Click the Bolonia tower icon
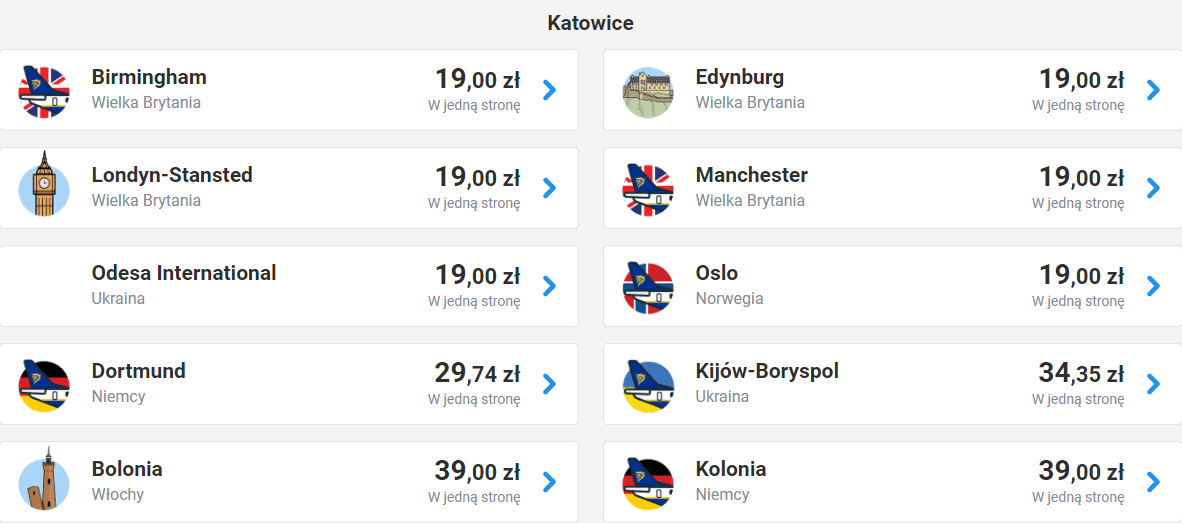 [x=44, y=481]
